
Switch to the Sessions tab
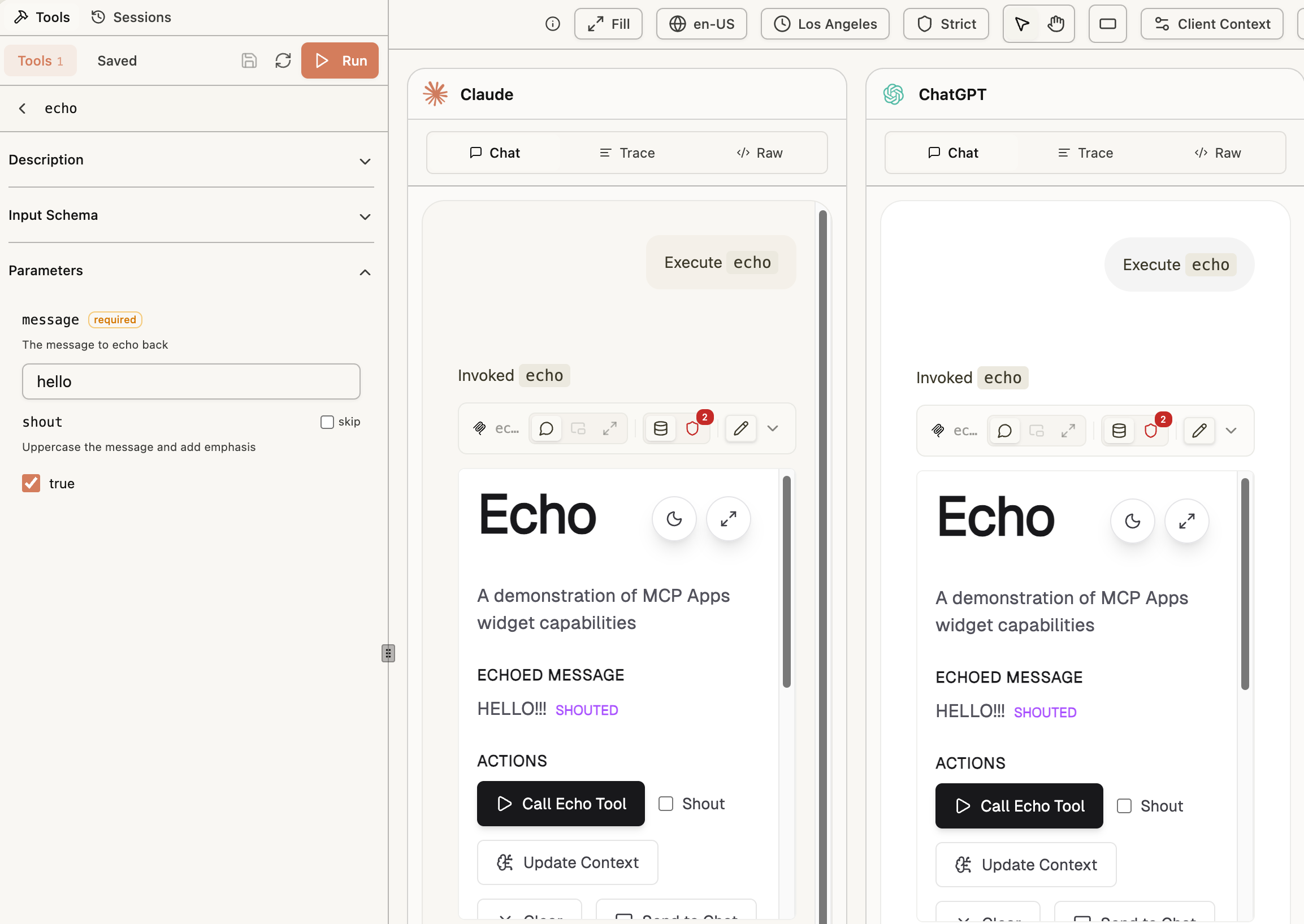click(132, 17)
